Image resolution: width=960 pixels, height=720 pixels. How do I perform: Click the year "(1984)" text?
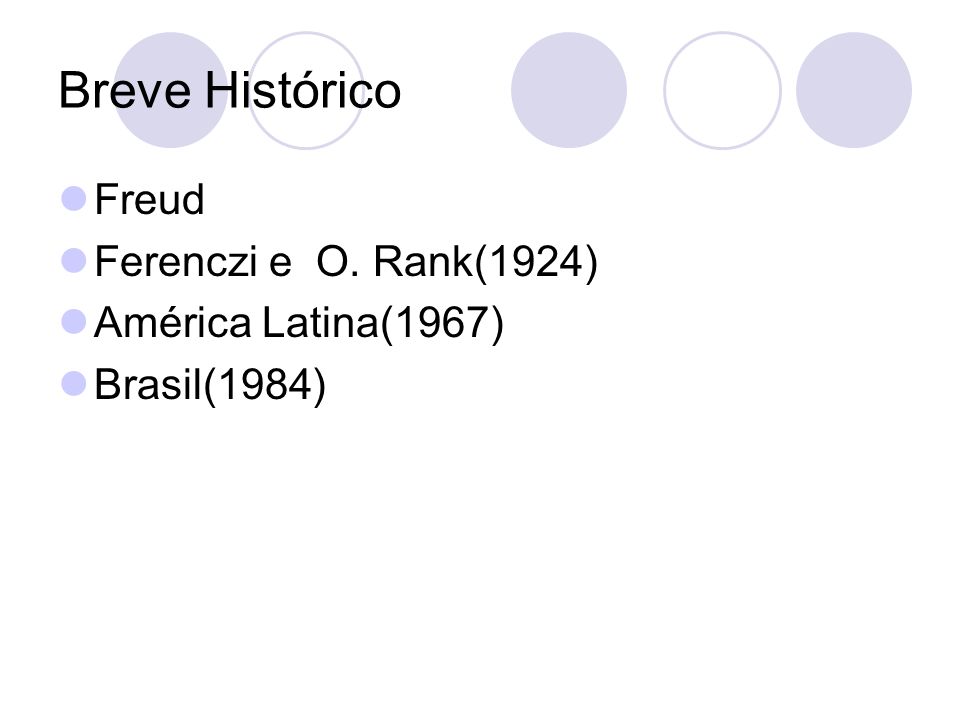(265, 386)
